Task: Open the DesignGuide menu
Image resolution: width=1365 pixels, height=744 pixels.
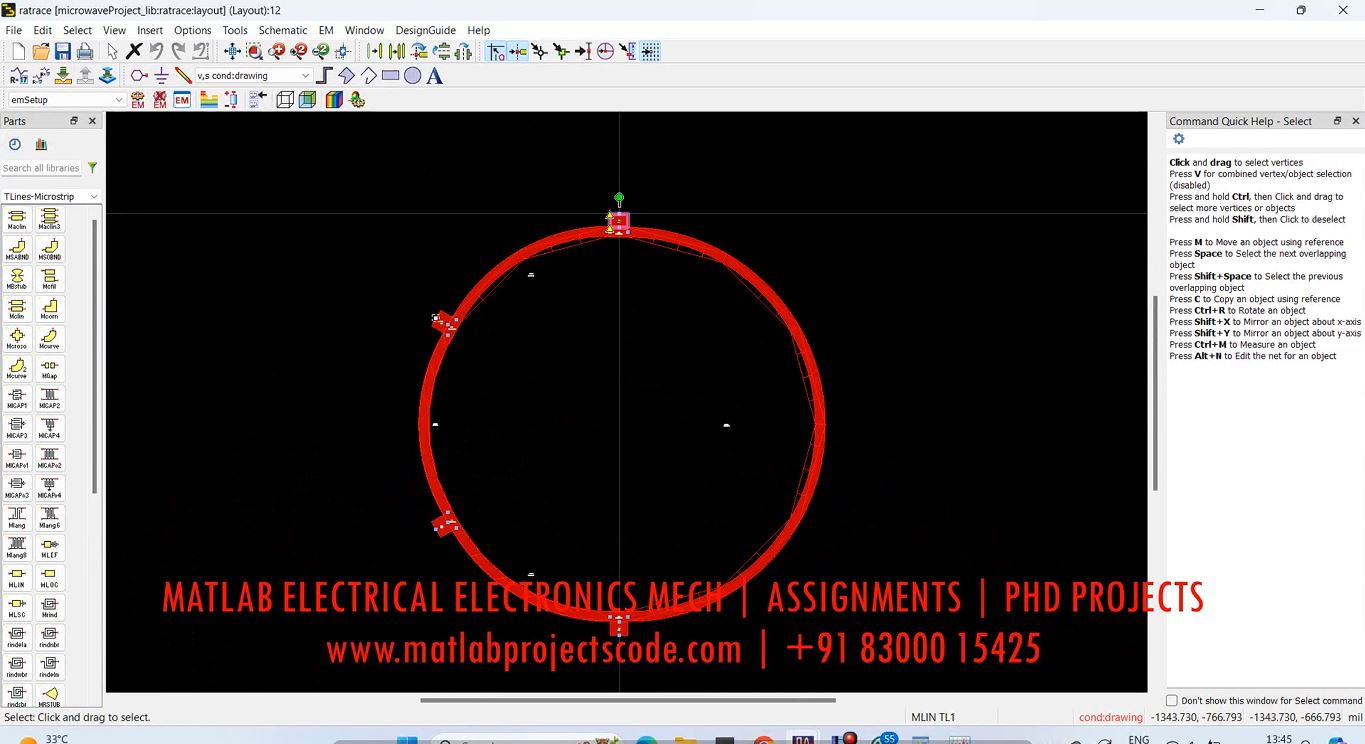Action: tap(425, 30)
